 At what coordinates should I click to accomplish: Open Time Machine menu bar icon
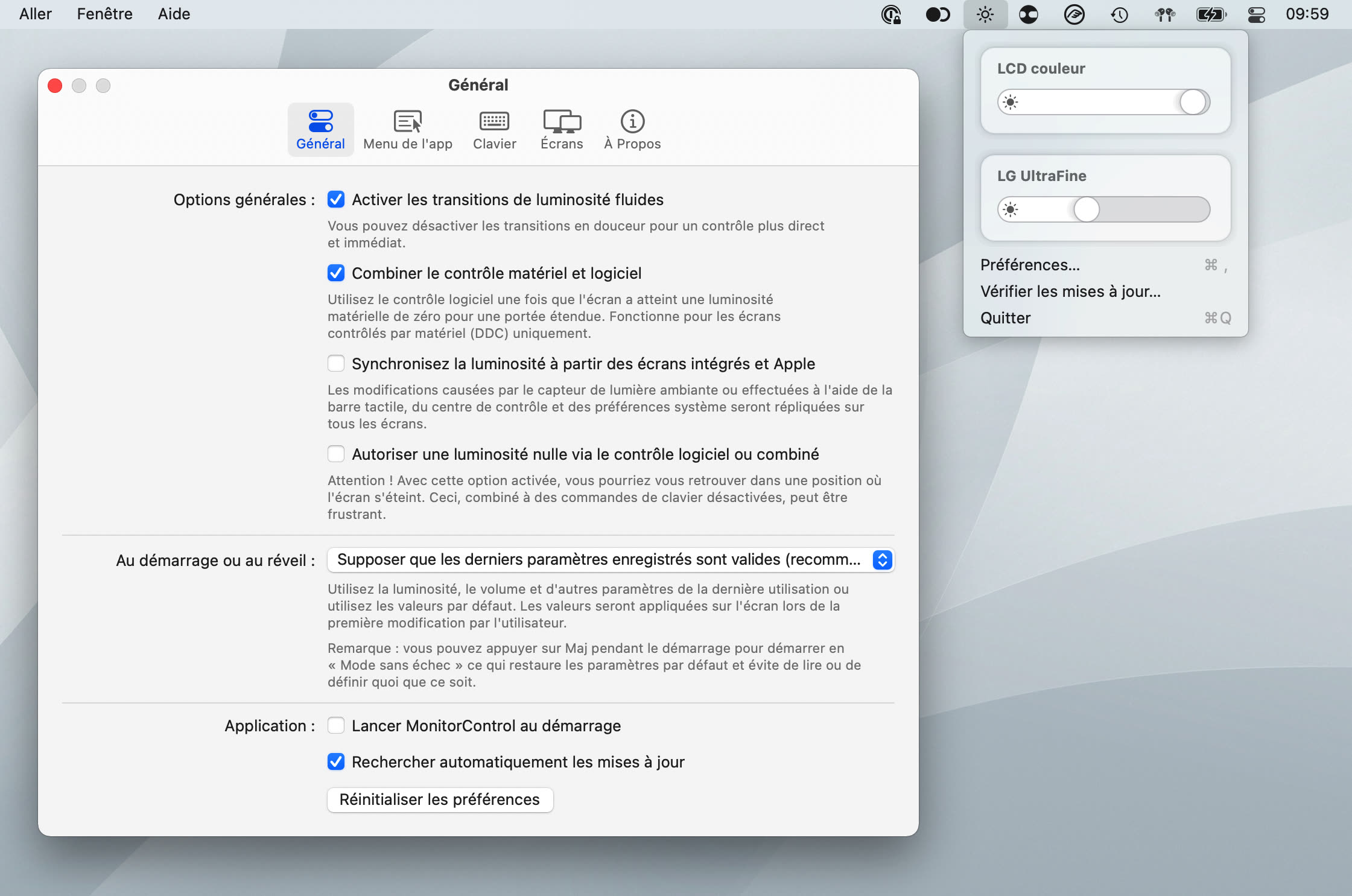point(1119,14)
